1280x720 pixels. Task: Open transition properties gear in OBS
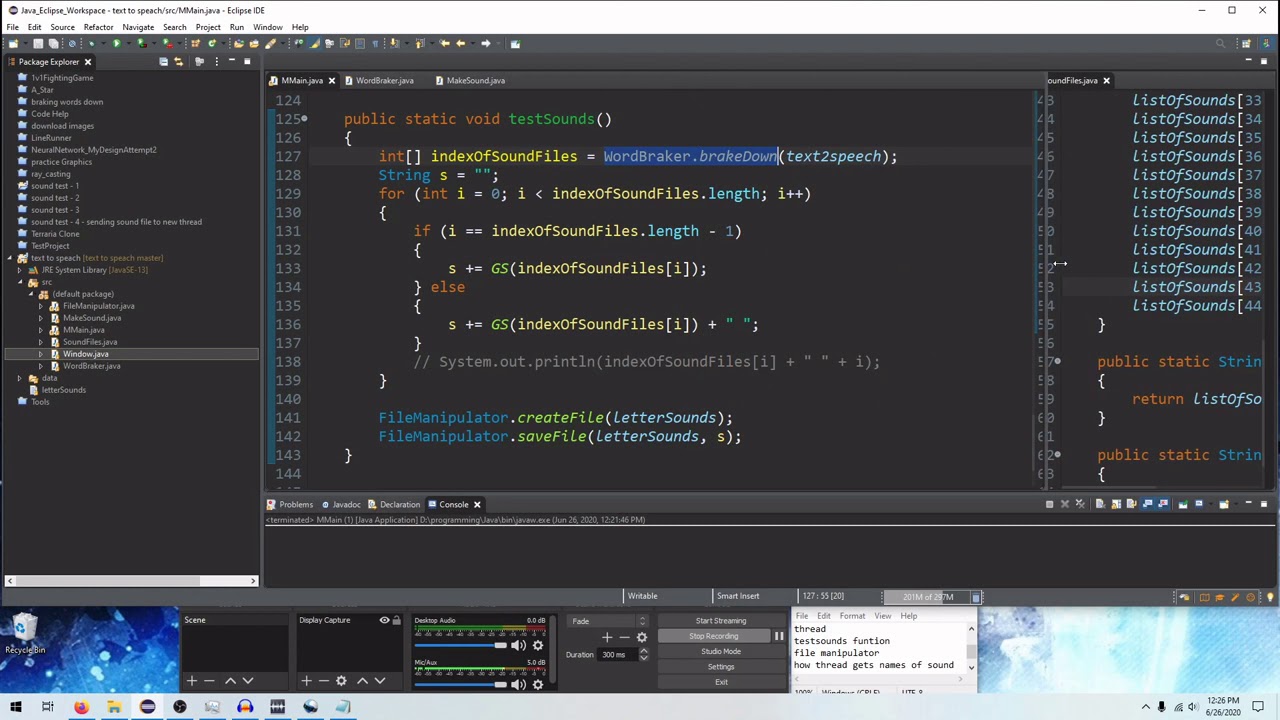(642, 637)
